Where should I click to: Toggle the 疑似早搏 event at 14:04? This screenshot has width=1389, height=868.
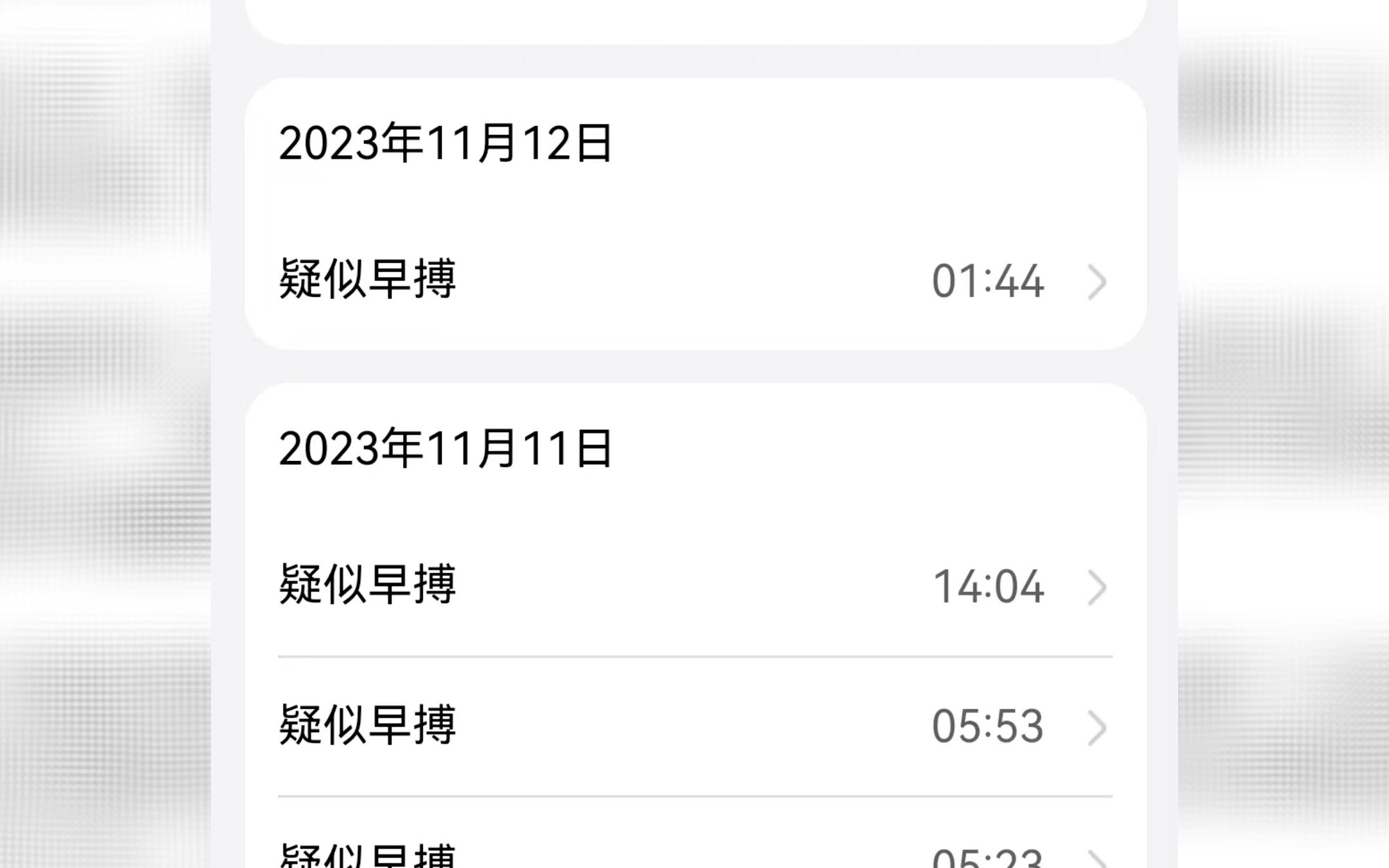694,584
